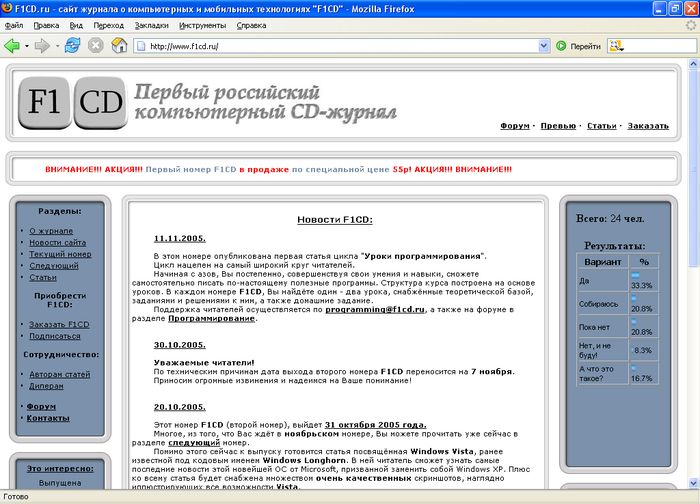Open the Forward button history dropdown arrow
This screenshot has height=504, width=700.
pos(57,46)
